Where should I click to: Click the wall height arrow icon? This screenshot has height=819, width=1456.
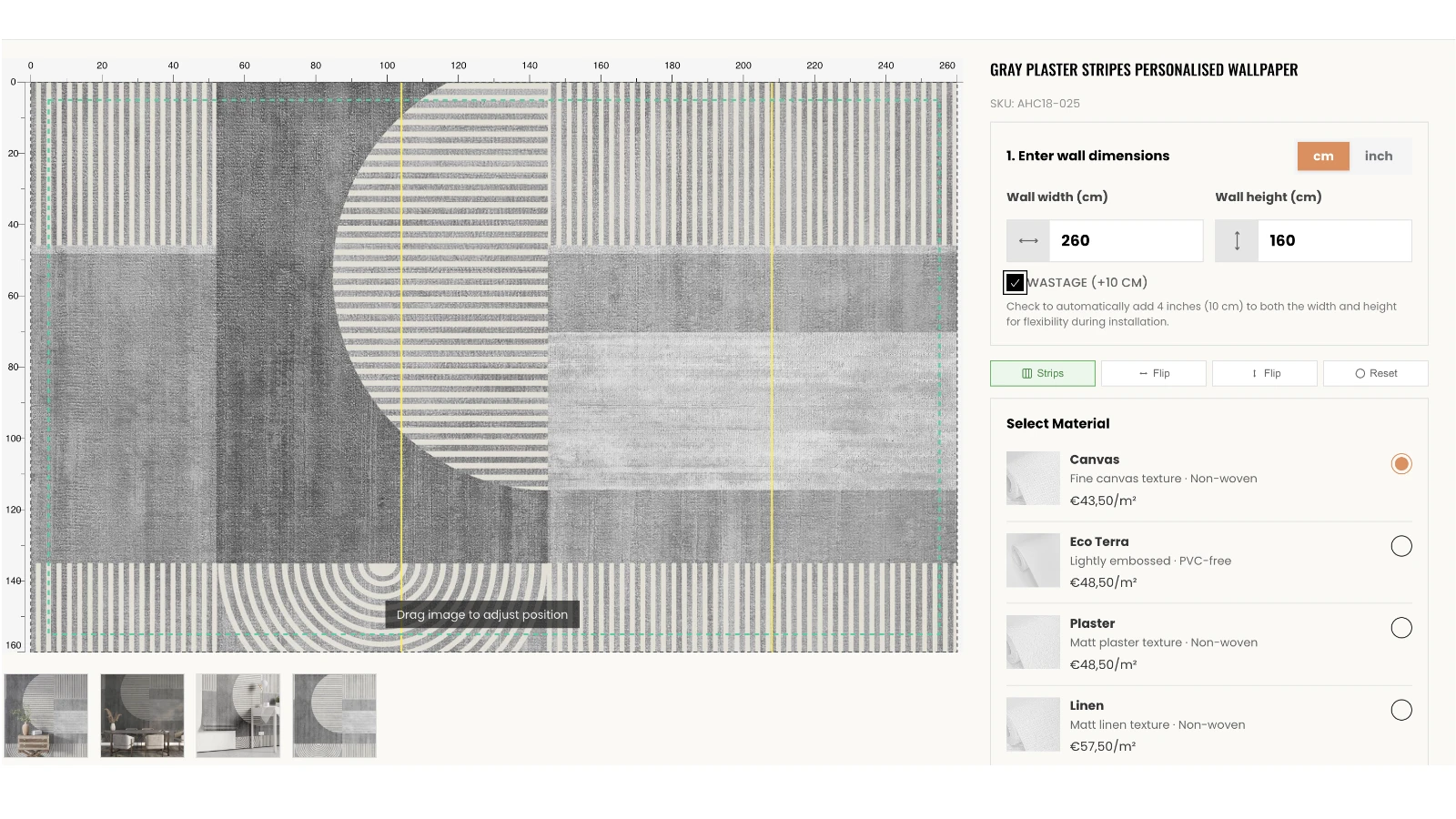(x=1237, y=241)
